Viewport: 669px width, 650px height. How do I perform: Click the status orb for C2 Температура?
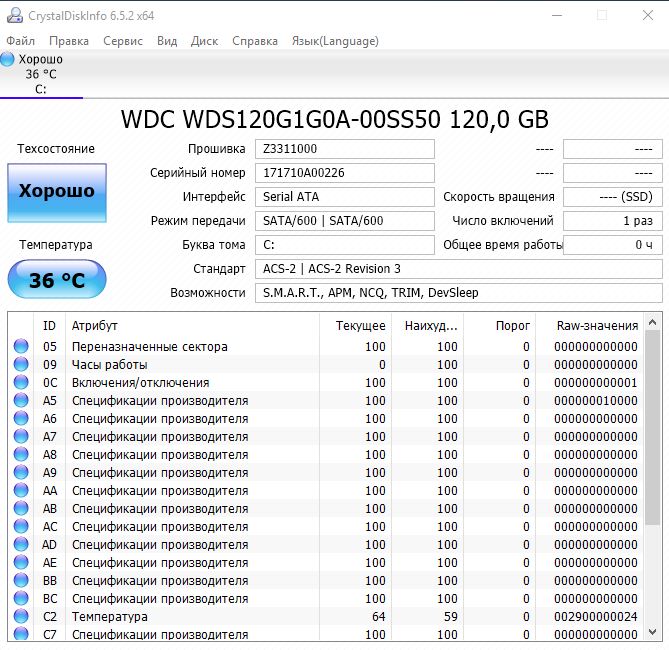point(21,616)
